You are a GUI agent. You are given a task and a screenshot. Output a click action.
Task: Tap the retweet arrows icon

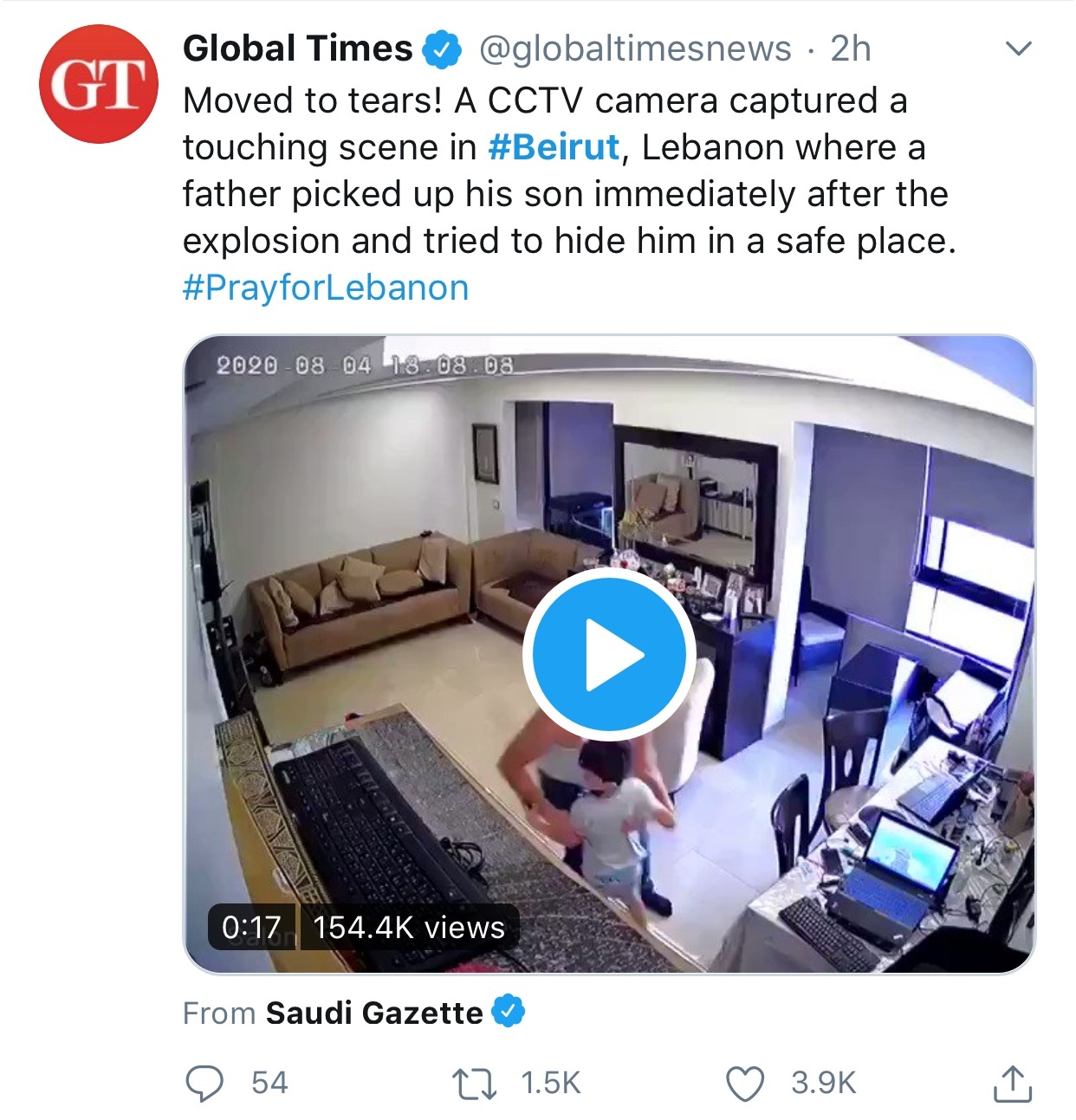point(475,1084)
